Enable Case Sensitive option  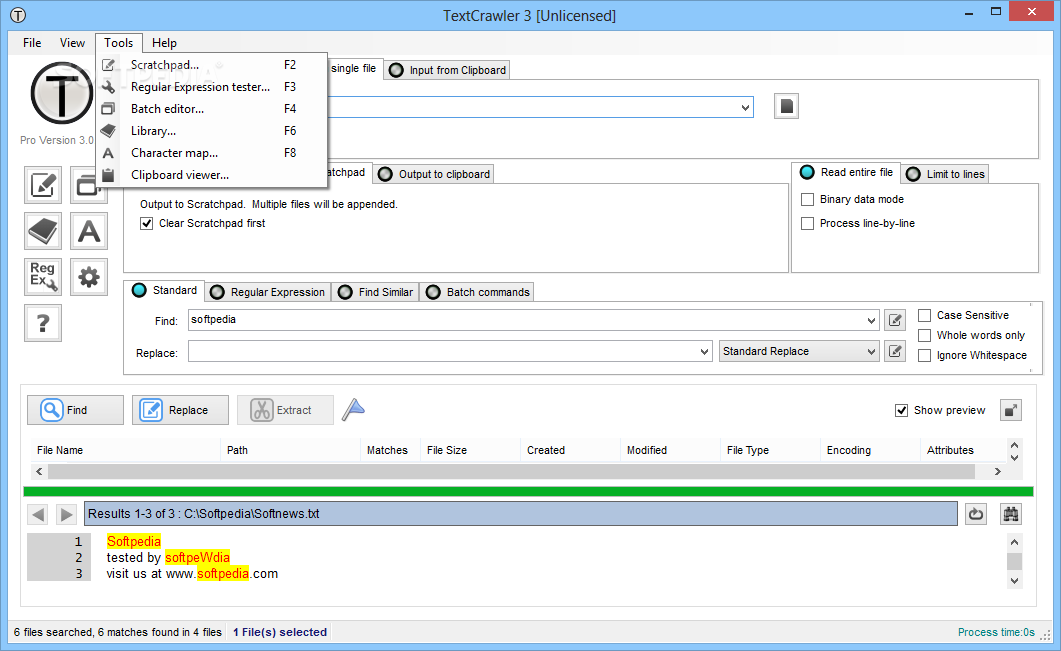tap(924, 315)
